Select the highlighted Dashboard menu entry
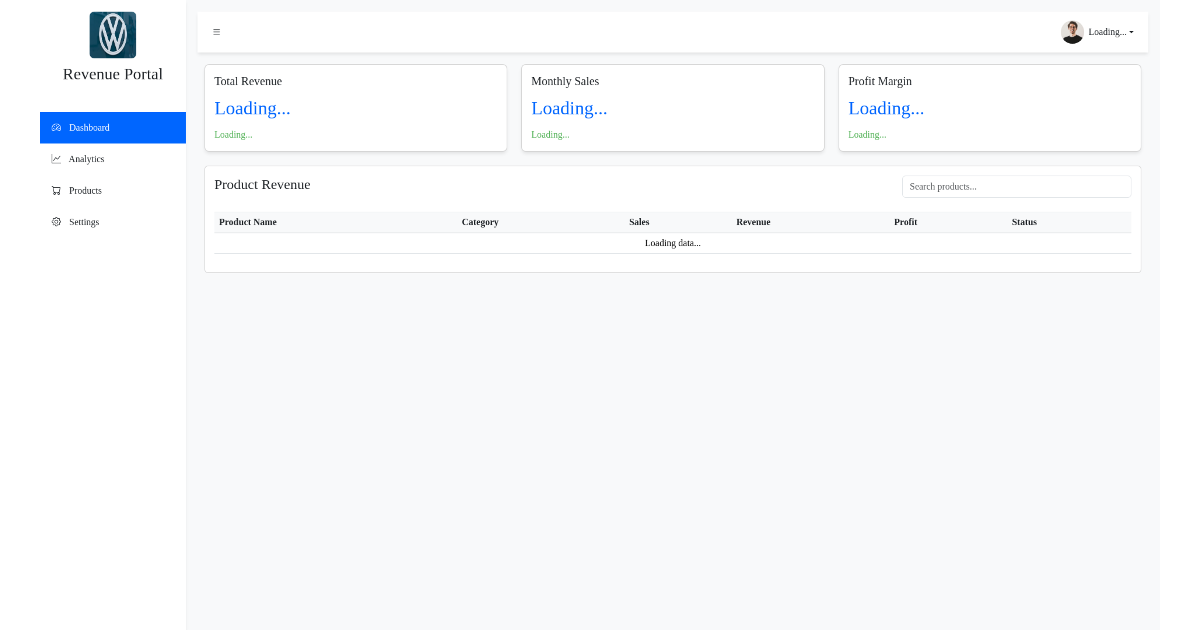The height and width of the screenshot is (630, 1200). (x=88, y=127)
